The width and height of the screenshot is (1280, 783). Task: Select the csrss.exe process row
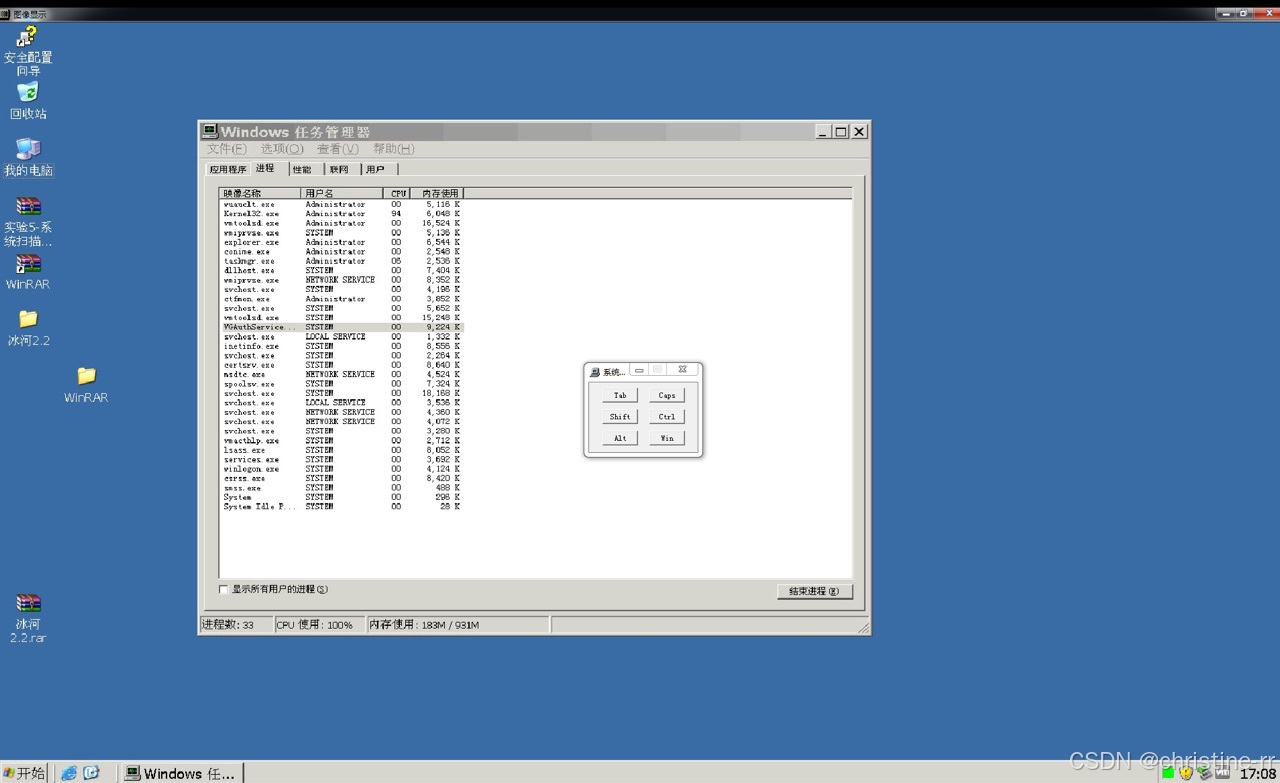[x=342, y=478]
